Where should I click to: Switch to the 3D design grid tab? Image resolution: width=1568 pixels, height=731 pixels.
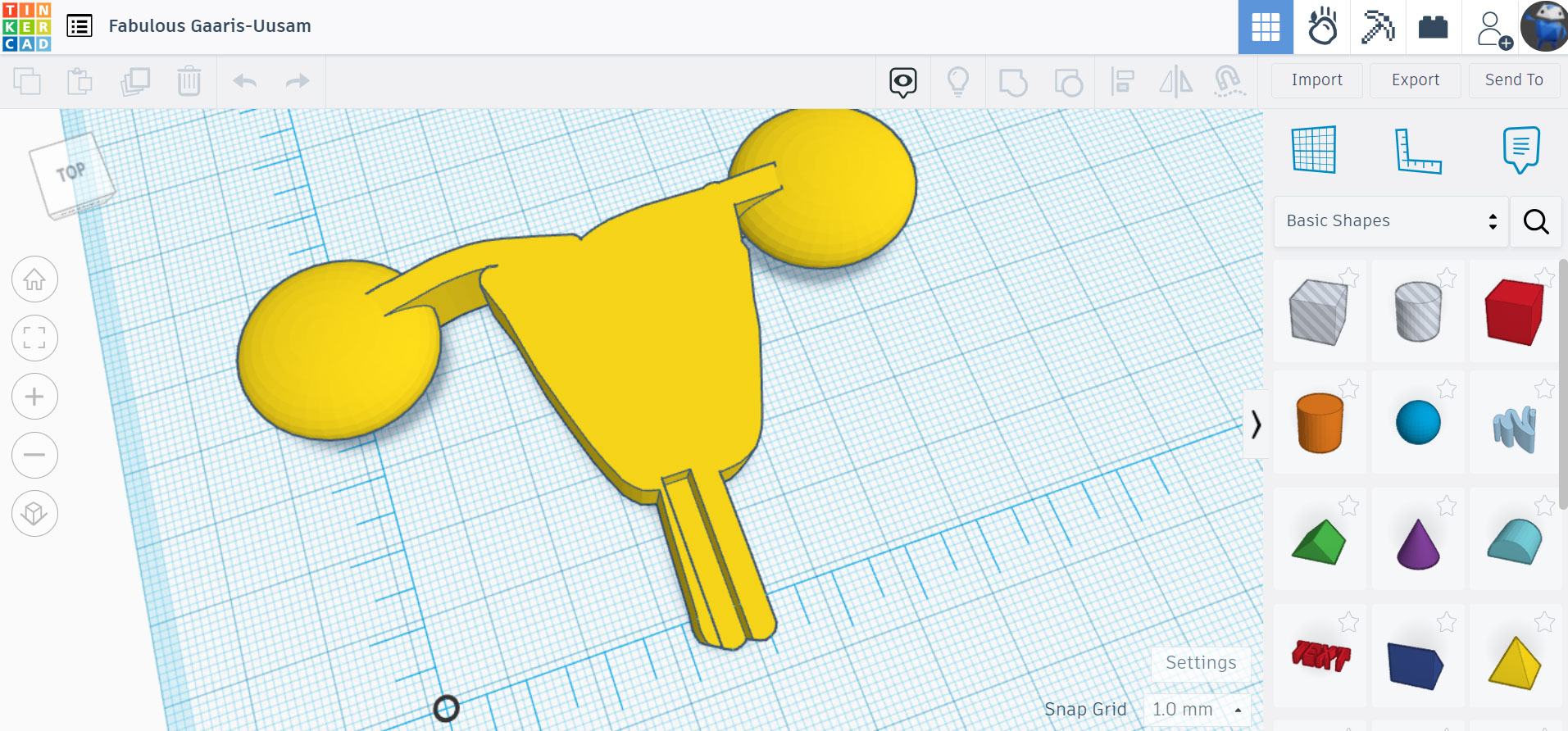pyautogui.click(x=1266, y=27)
